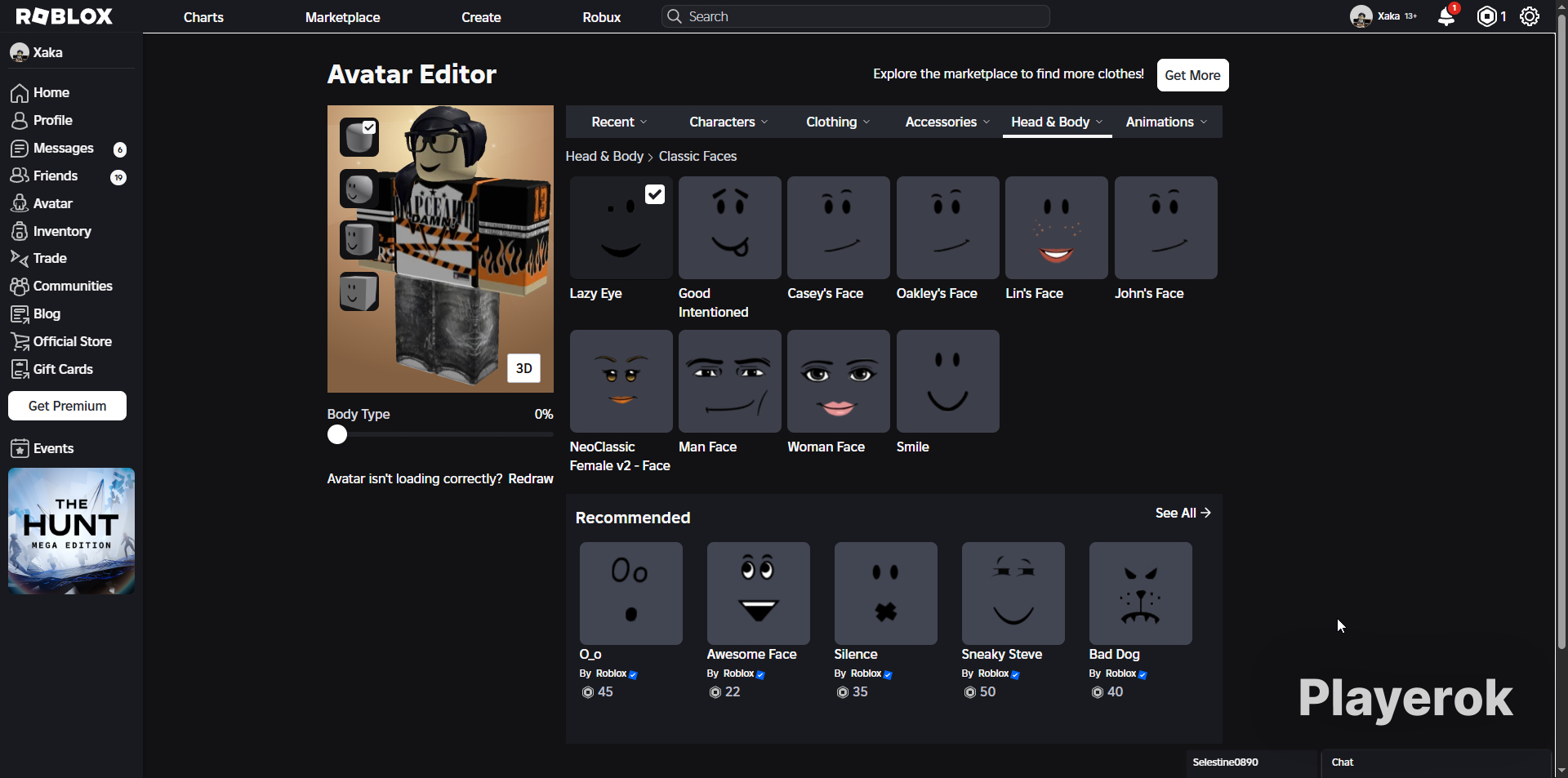Select the second head thumbnail on the avatar preview
This screenshot has height=778, width=1568.
pyautogui.click(x=359, y=189)
